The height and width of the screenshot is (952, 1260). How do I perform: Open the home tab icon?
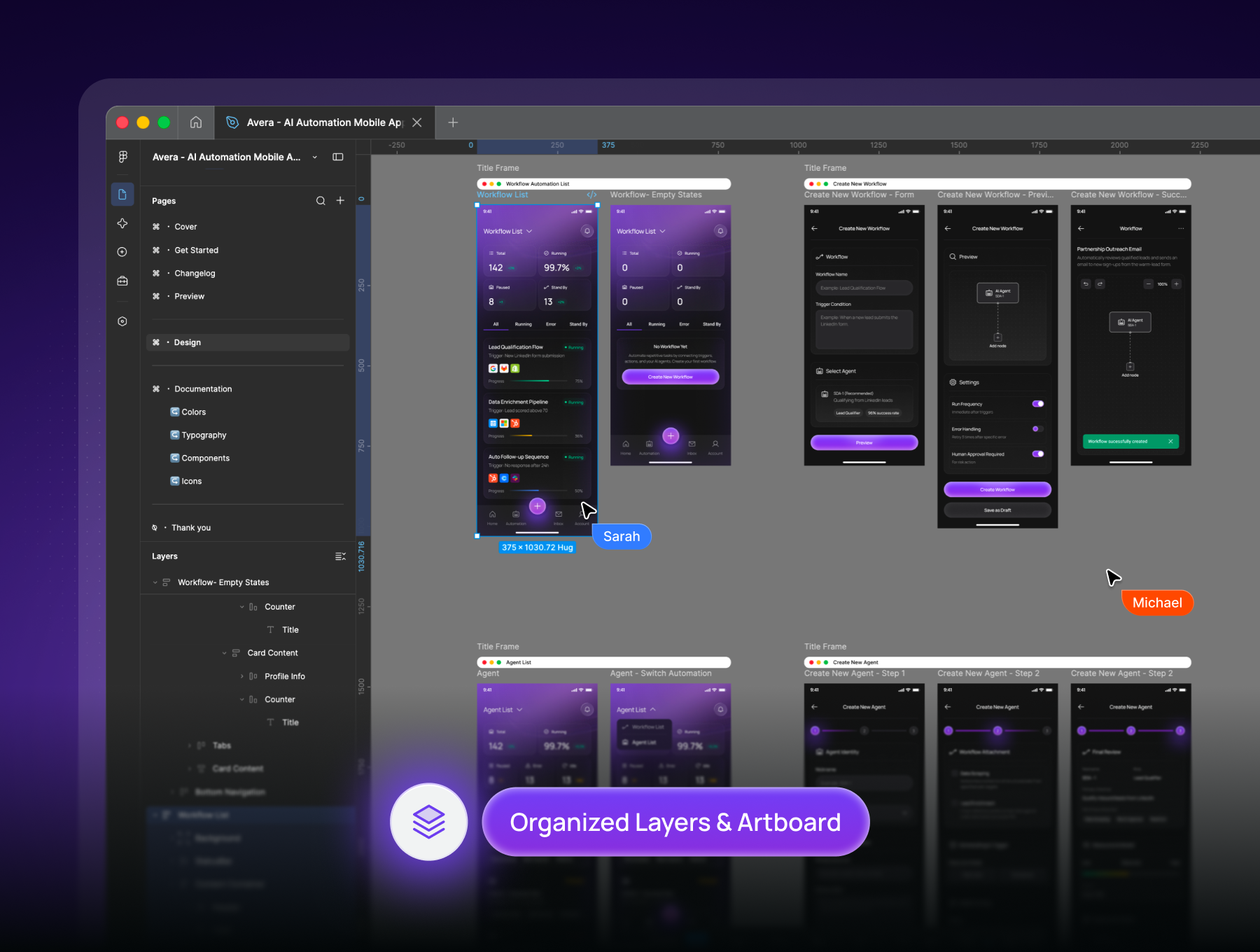(x=196, y=122)
